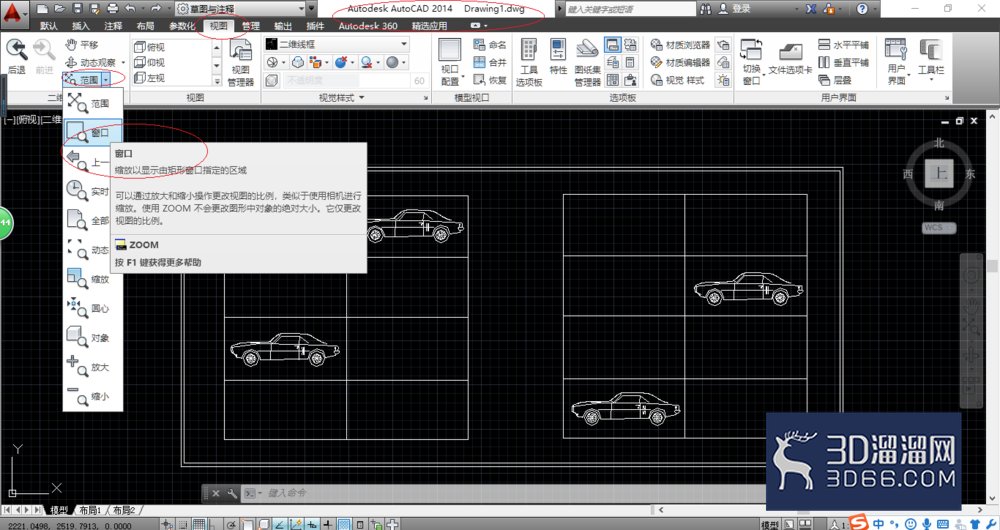Toggle the 特性 properties palette

click(558, 57)
